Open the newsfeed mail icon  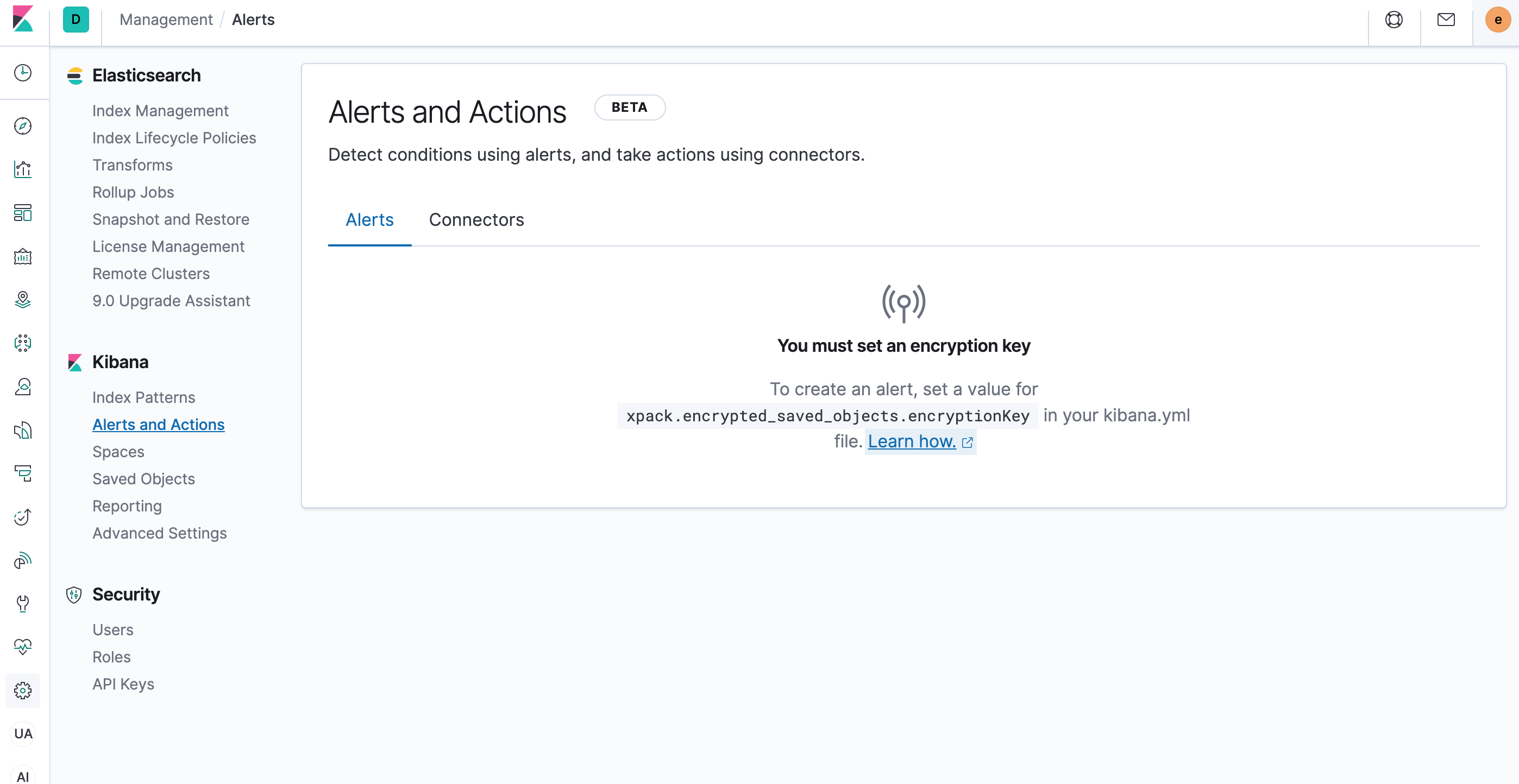[1445, 20]
